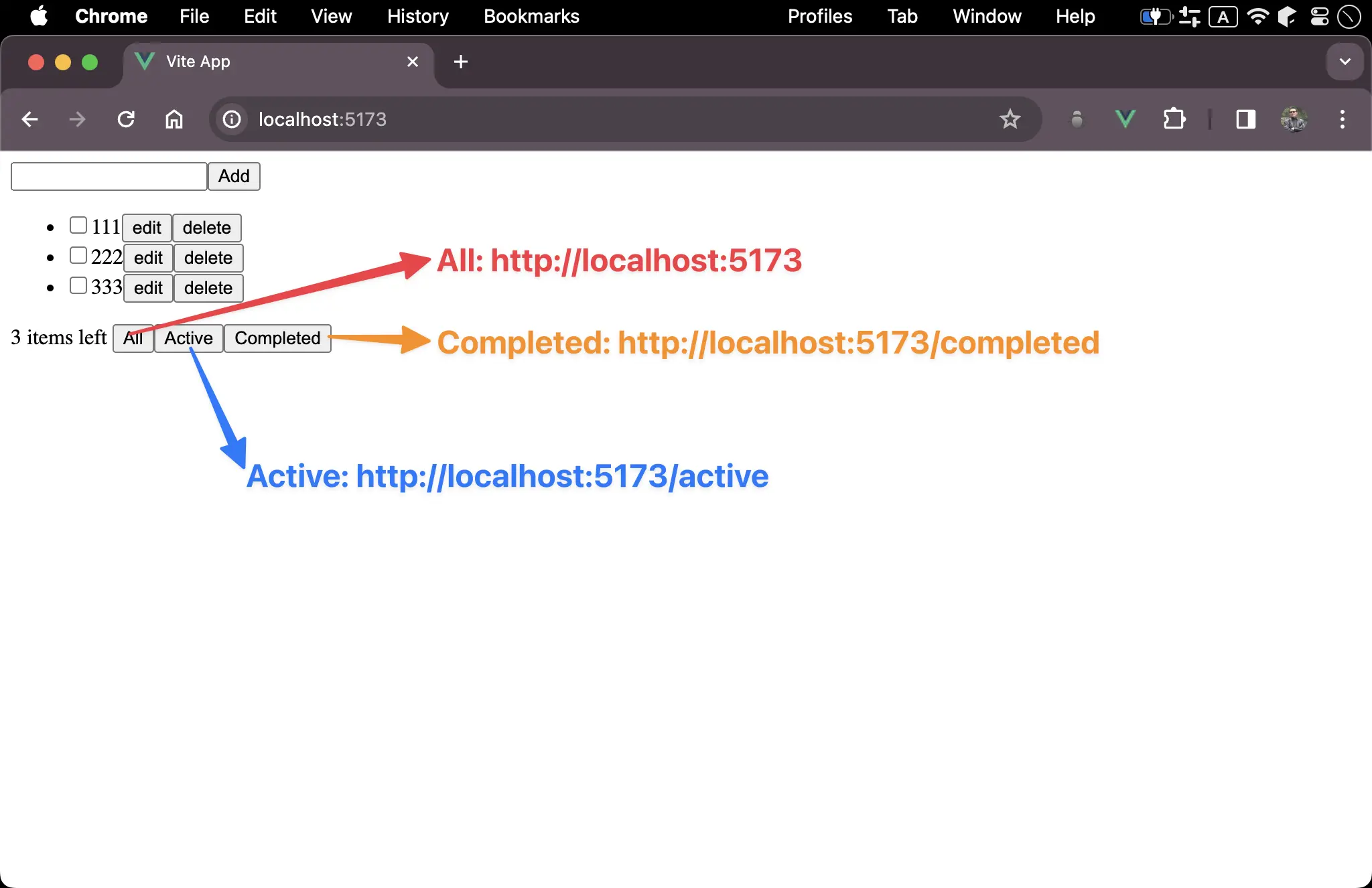Delete the 111 todo item

click(207, 228)
